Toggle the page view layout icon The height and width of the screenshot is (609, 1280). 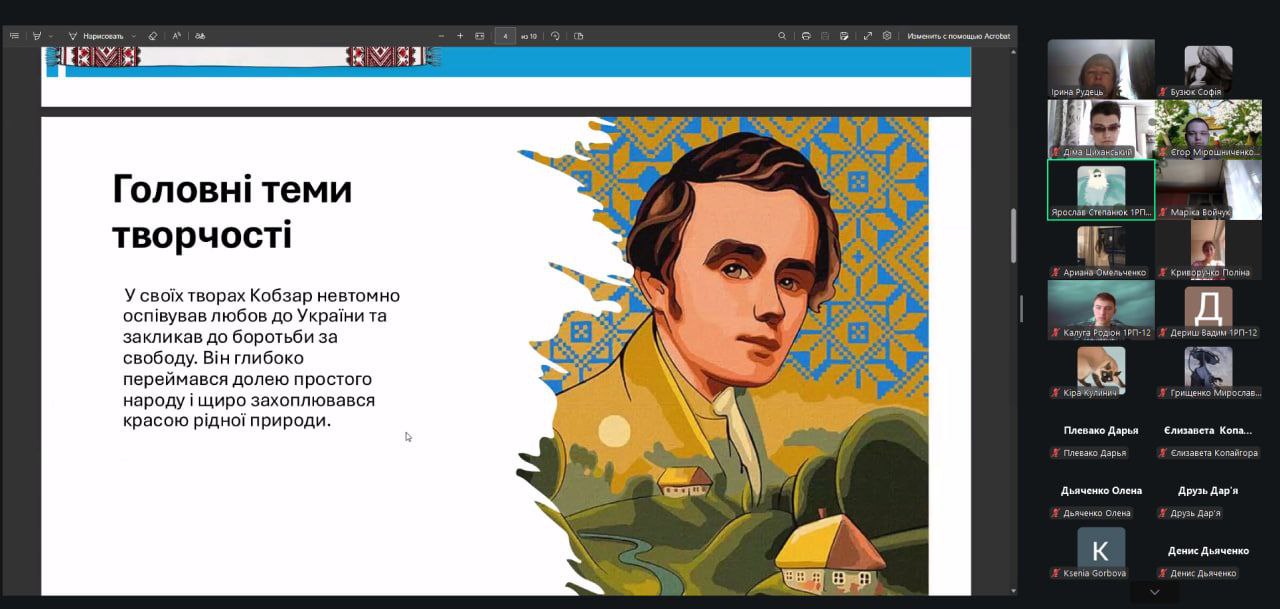pyautogui.click(x=578, y=36)
